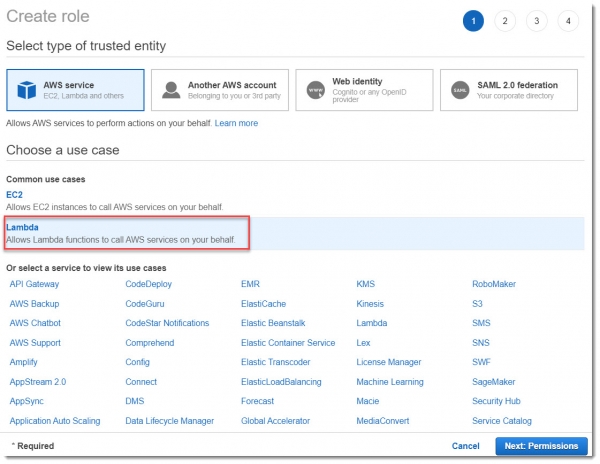The width and height of the screenshot is (600, 464).
Task: Click the SAML 2.0 federation icon
Action: [x=460, y=91]
